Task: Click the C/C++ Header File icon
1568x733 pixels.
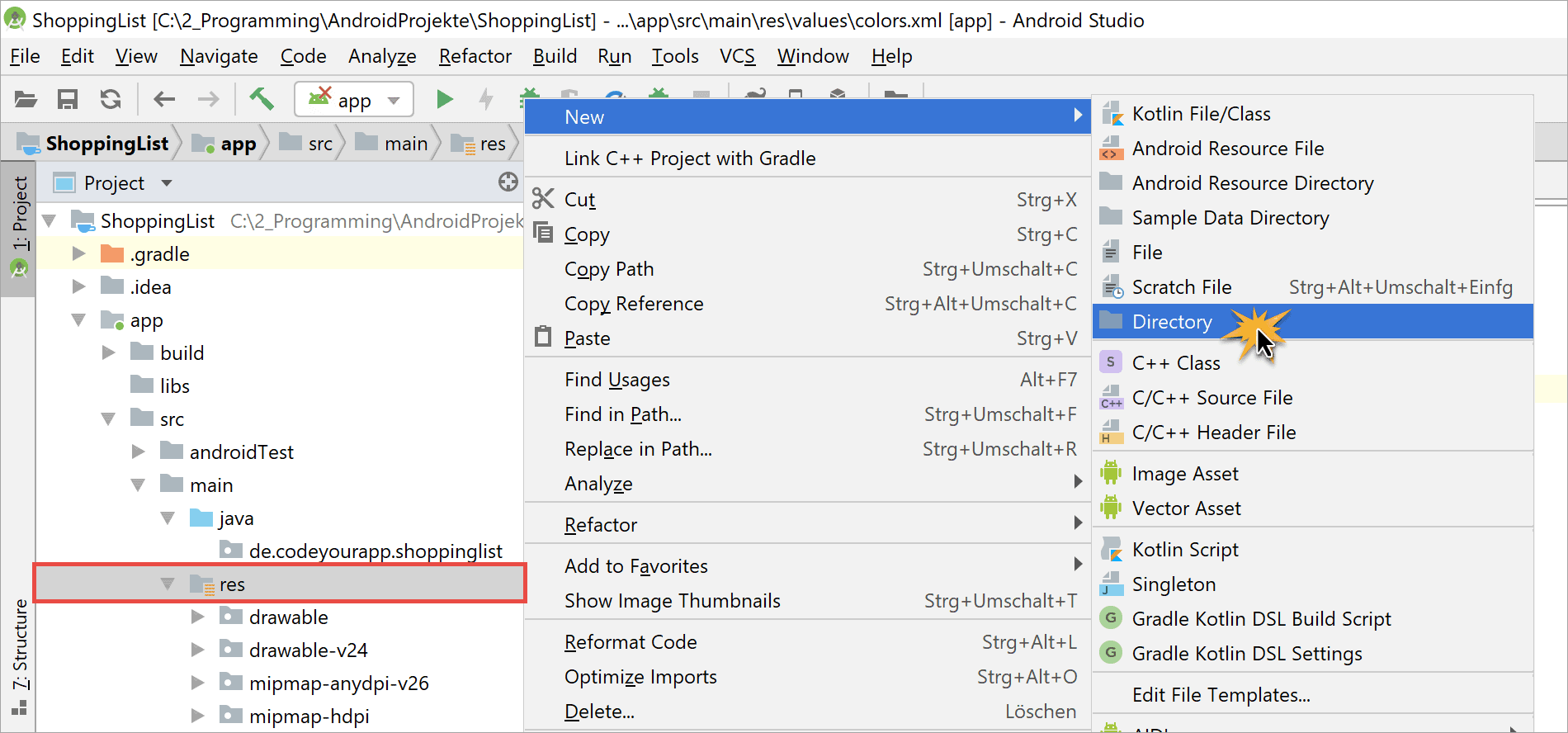Action: pyautogui.click(x=1112, y=432)
